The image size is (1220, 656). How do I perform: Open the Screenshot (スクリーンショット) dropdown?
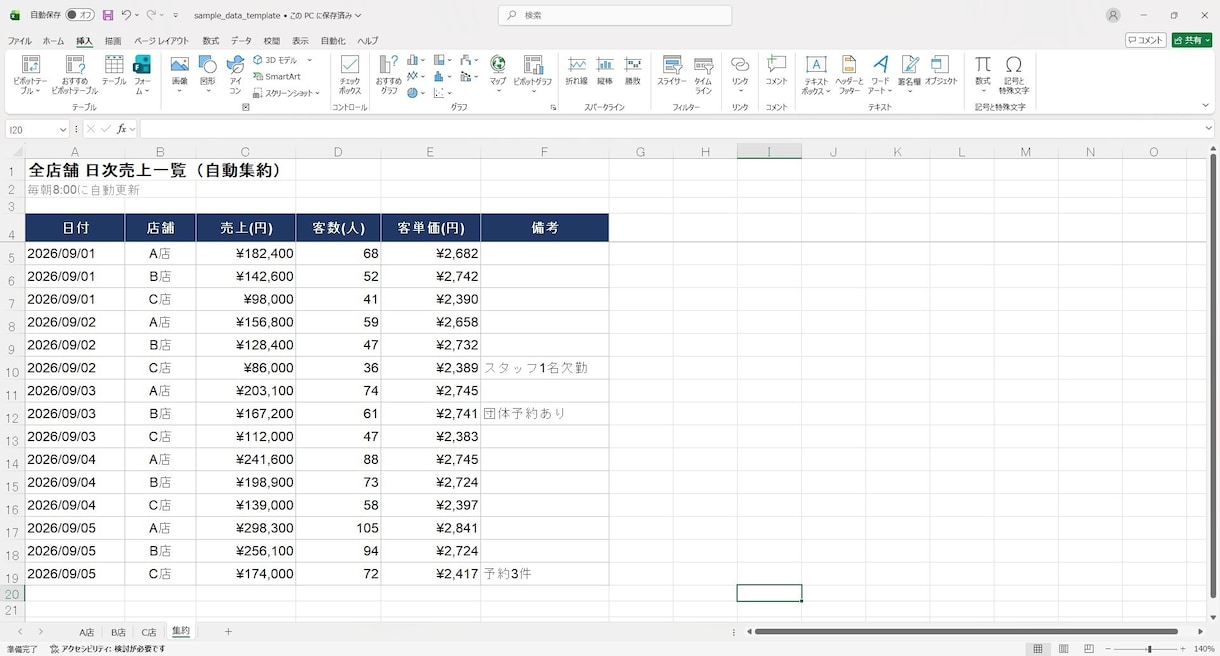click(x=286, y=93)
